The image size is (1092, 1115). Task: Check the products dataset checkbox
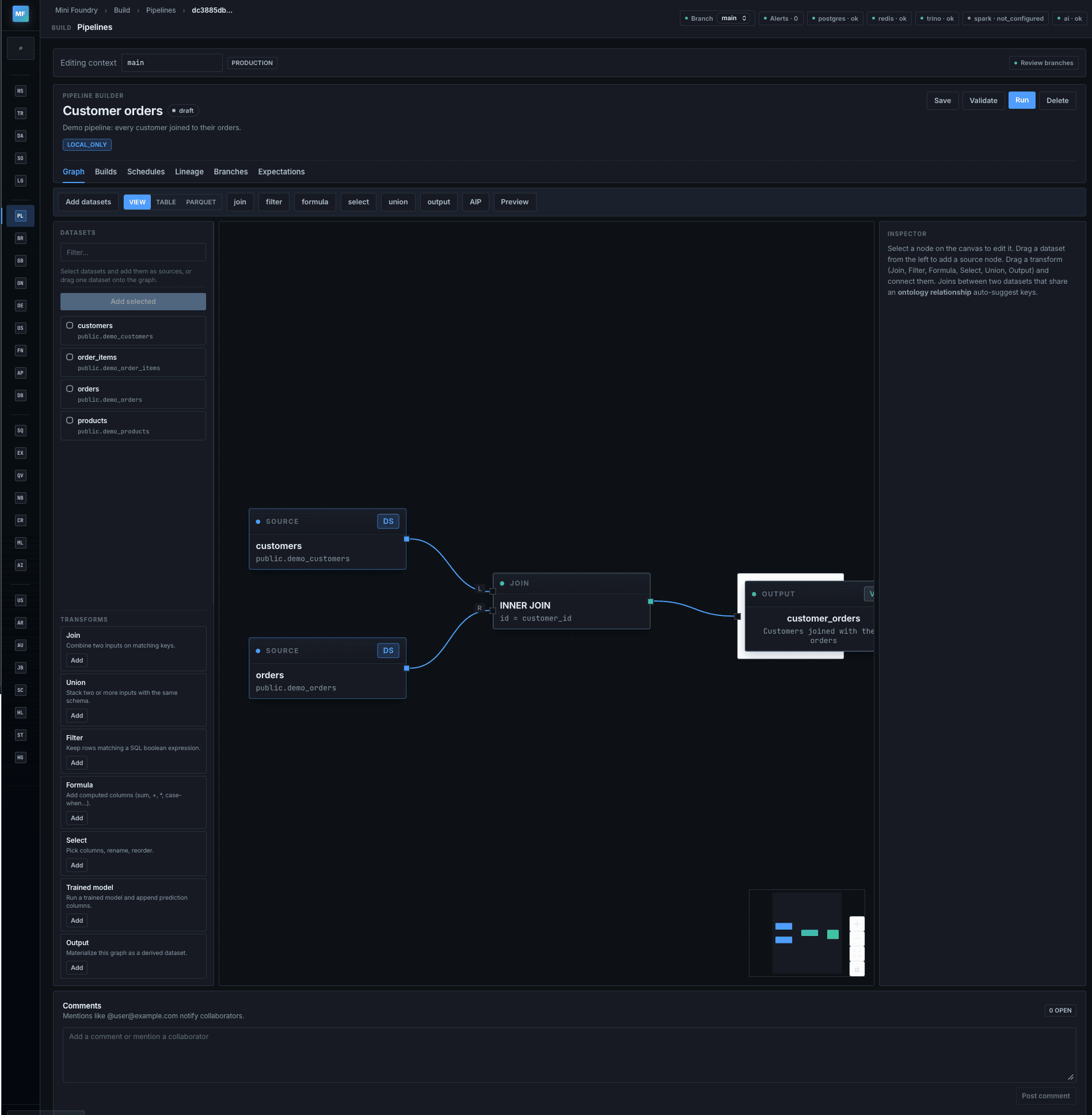pos(70,420)
